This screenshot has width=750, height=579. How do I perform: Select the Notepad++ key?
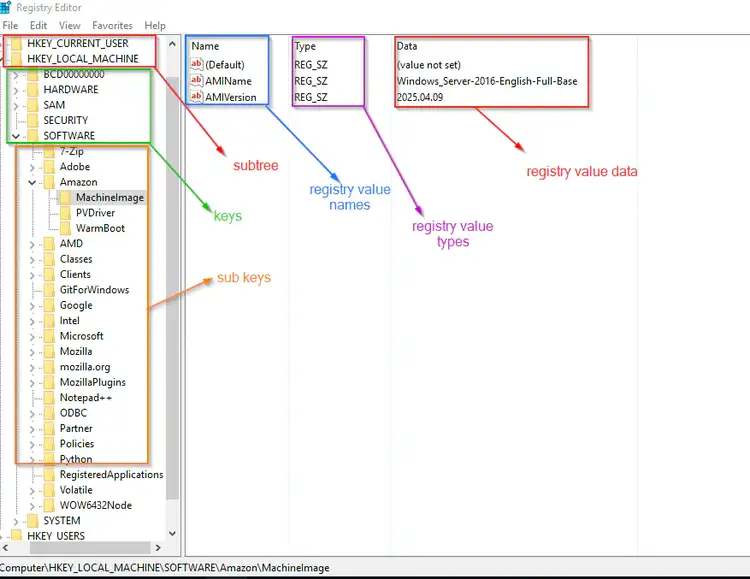85,398
